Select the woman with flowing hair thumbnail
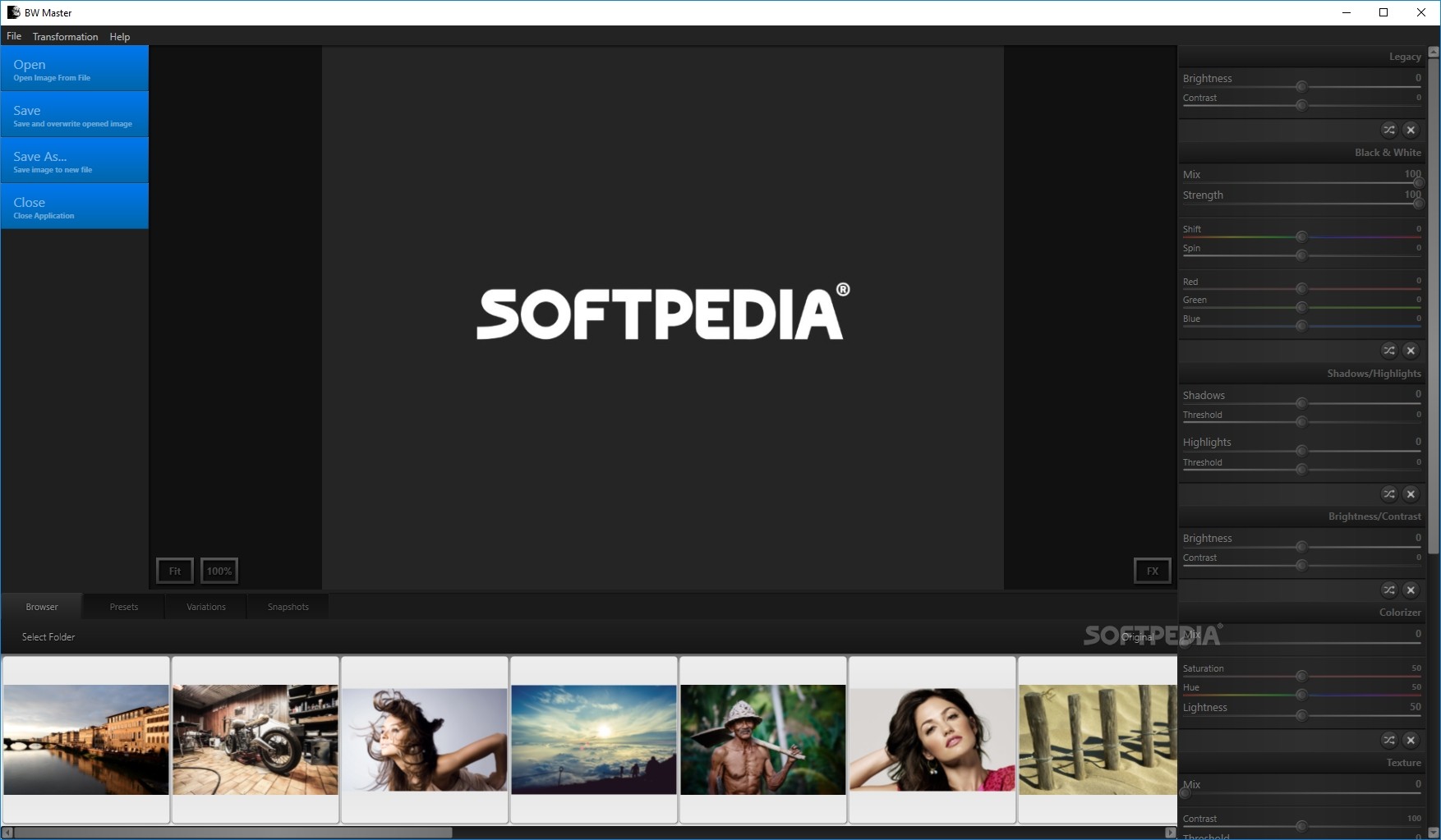Viewport: 1441px width, 840px height. (425, 739)
